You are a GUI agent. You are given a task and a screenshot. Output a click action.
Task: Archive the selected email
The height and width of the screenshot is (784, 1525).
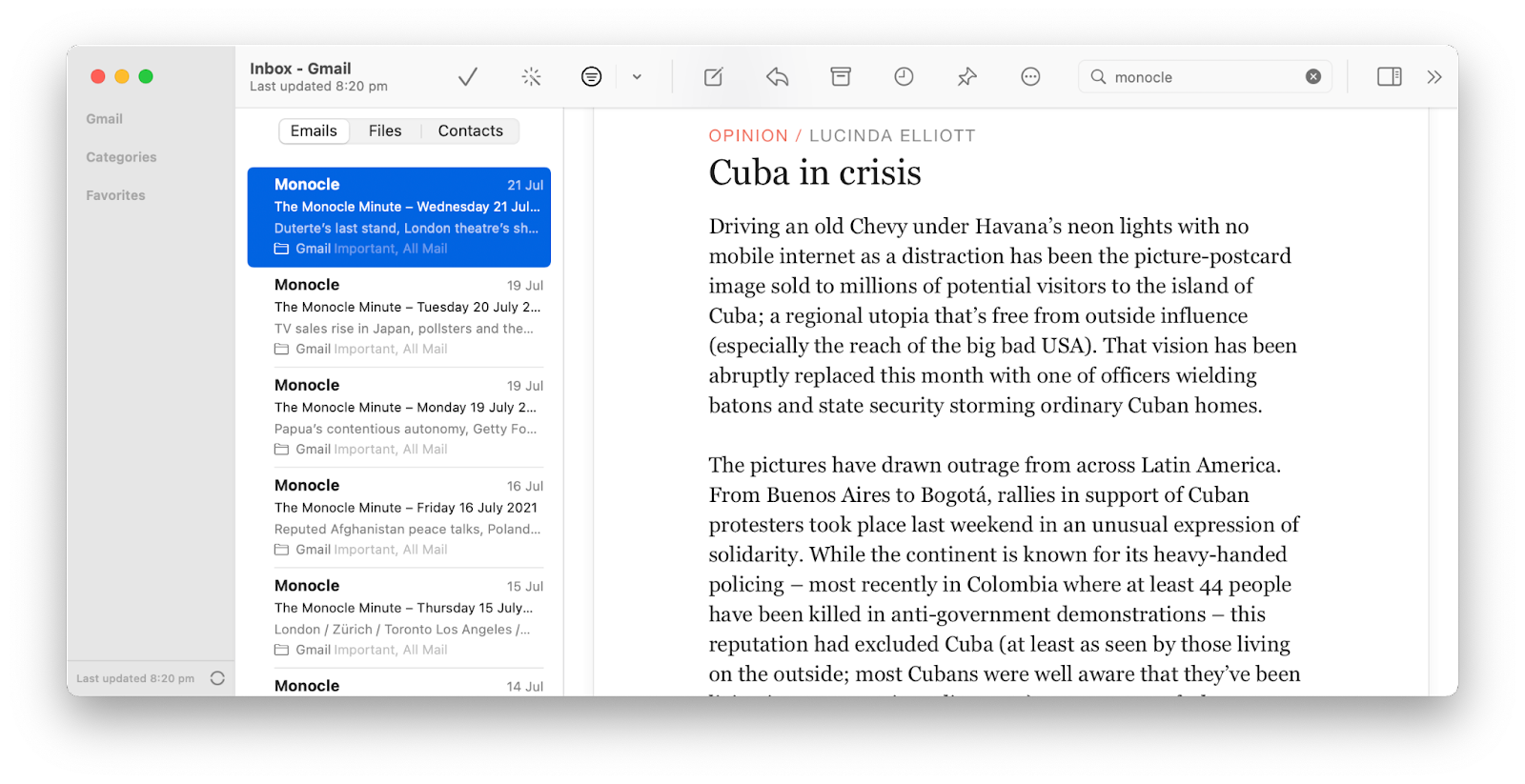(841, 77)
